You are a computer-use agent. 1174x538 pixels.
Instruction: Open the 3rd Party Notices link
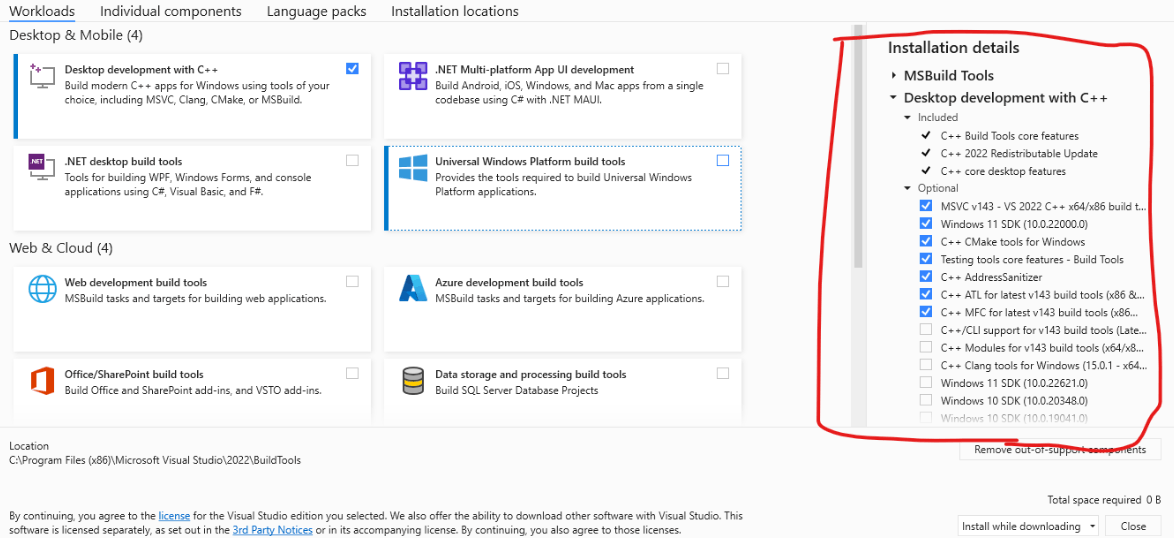click(272, 530)
